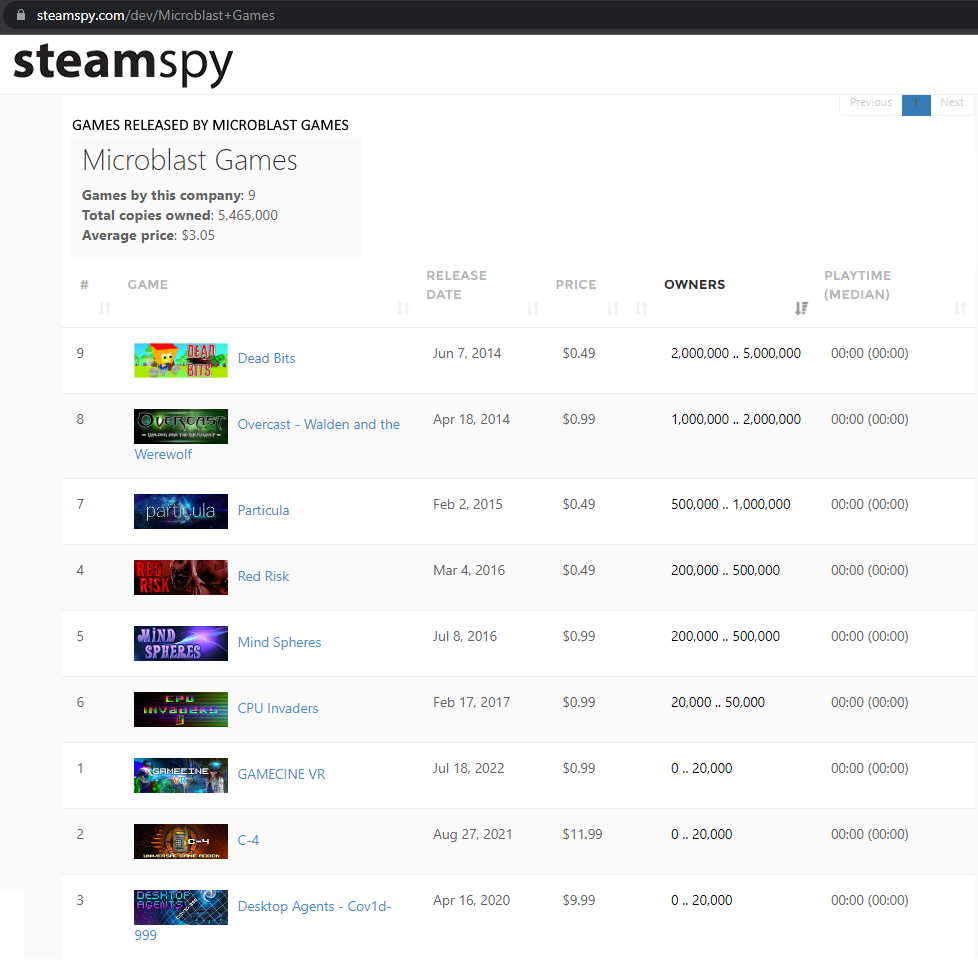978x964 pixels.
Task: Click the $11.99 price of C-4
Action: [x=583, y=835]
